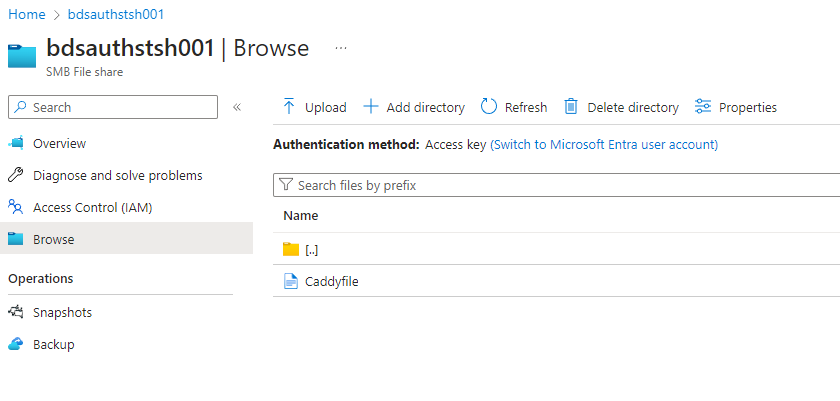Image resolution: width=840 pixels, height=401 pixels.
Task: Click the Refresh button label
Action: (x=526, y=107)
